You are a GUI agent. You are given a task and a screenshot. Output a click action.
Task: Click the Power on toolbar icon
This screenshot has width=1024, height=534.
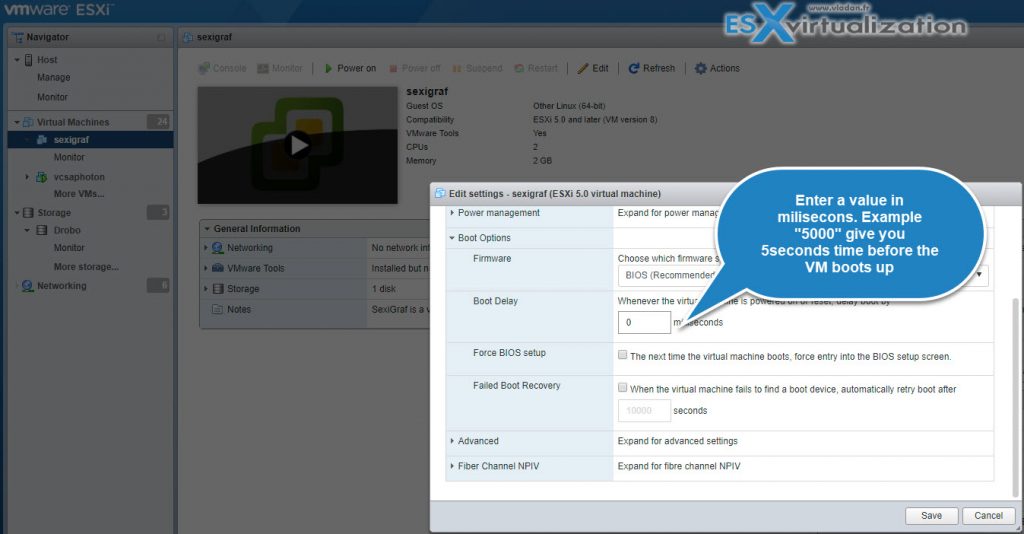coord(328,69)
